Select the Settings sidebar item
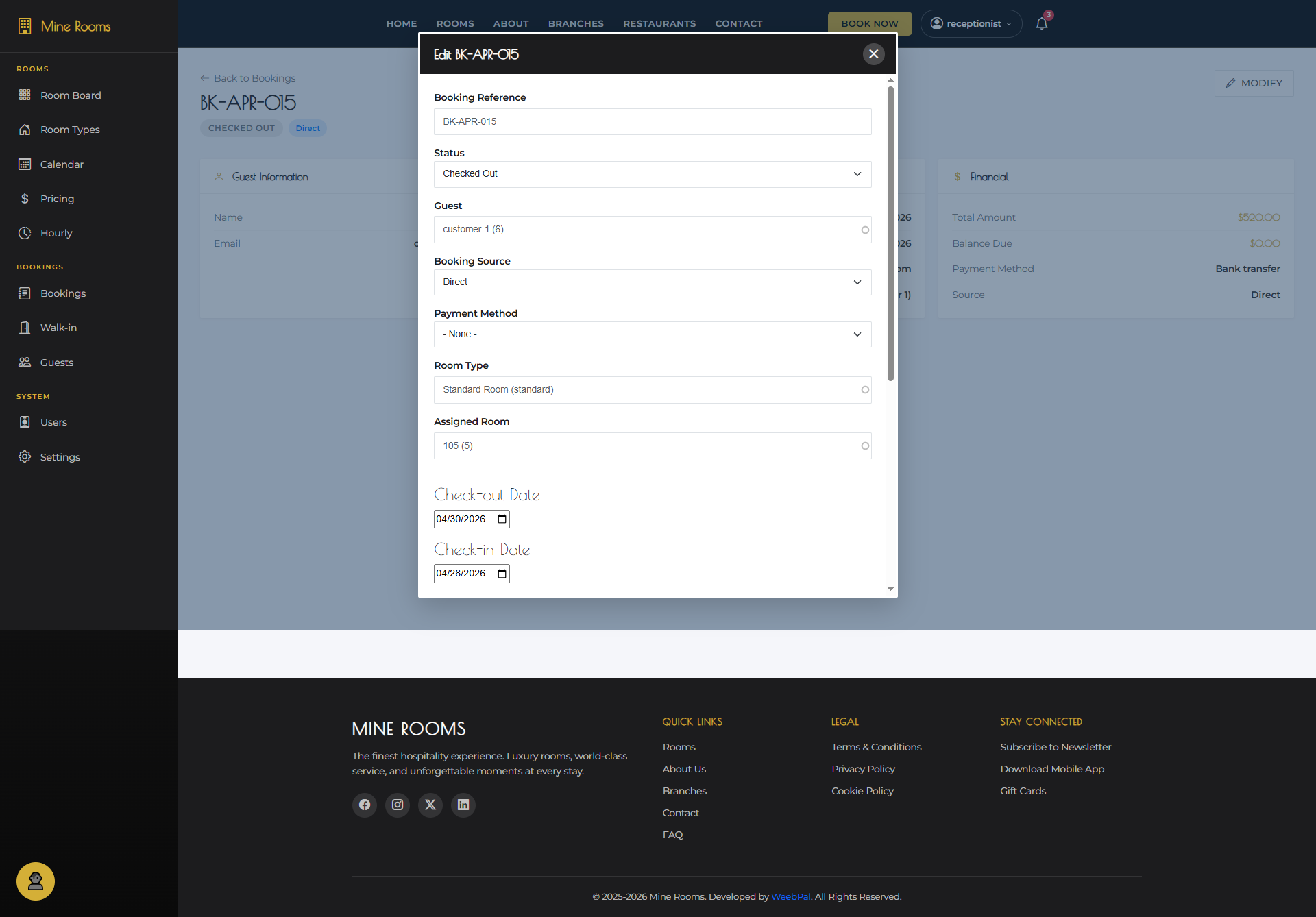This screenshot has width=1316, height=917. (60, 457)
